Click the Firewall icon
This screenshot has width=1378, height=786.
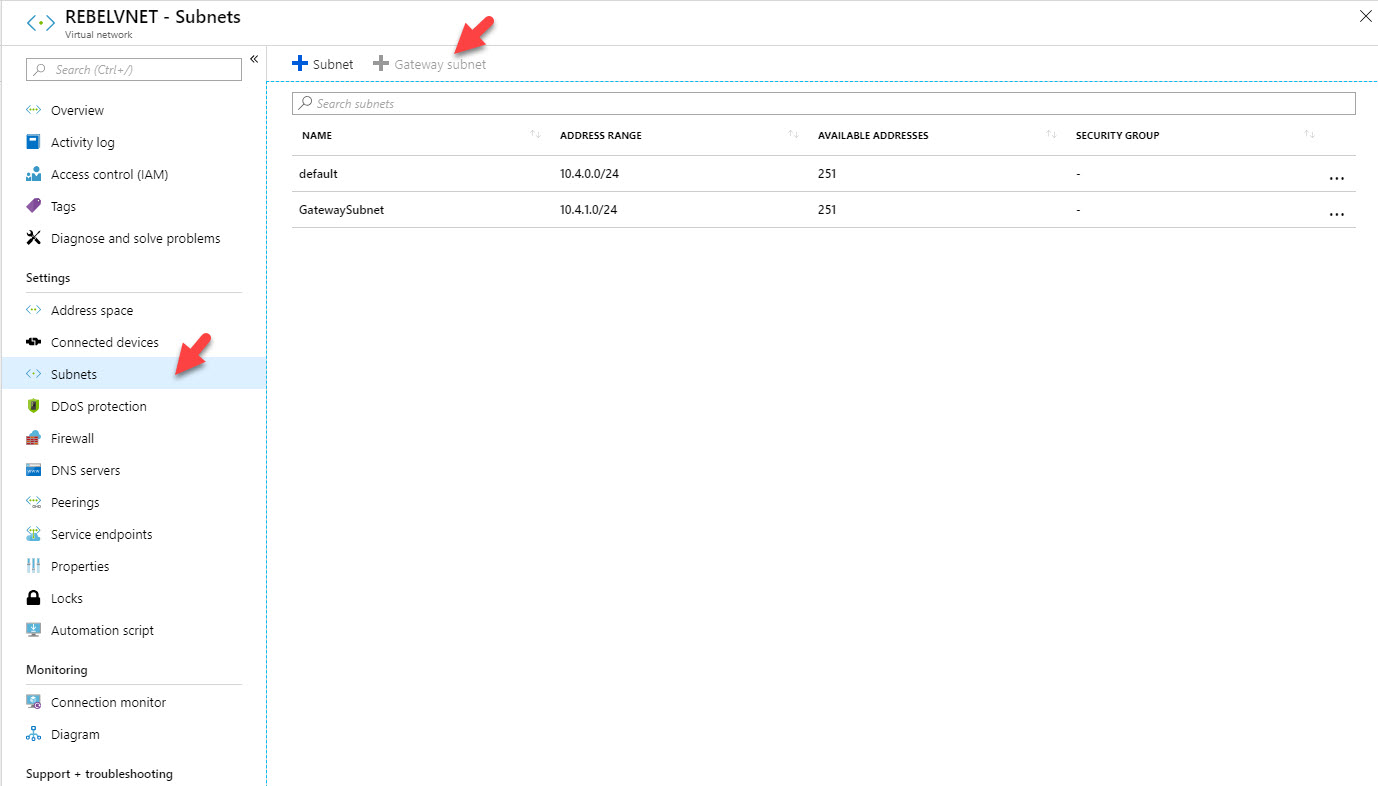(33, 438)
